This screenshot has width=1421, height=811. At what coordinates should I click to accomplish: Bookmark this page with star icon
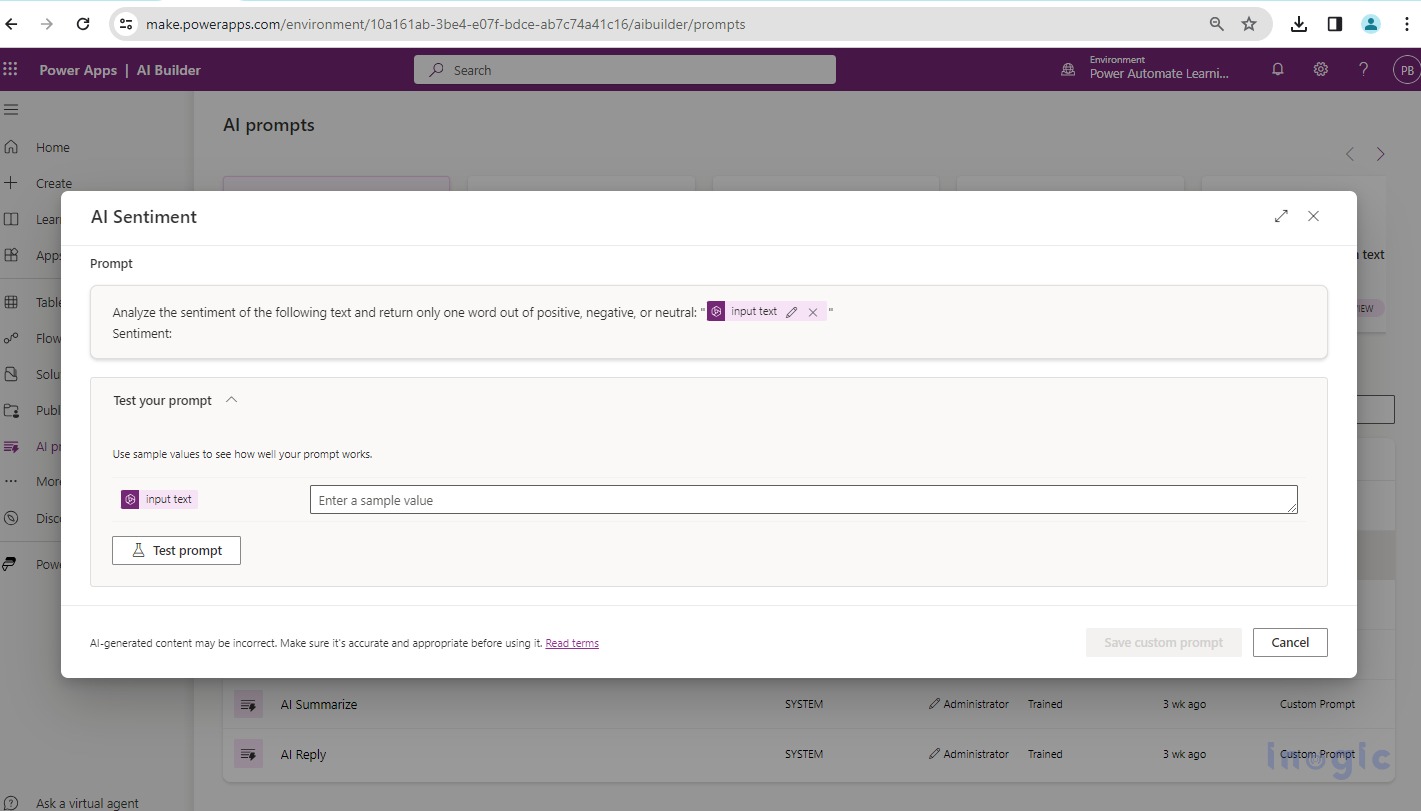click(x=1249, y=24)
